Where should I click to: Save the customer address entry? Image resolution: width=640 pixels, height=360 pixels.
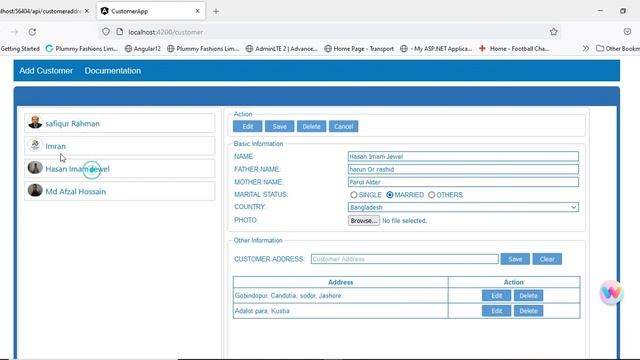click(x=515, y=259)
